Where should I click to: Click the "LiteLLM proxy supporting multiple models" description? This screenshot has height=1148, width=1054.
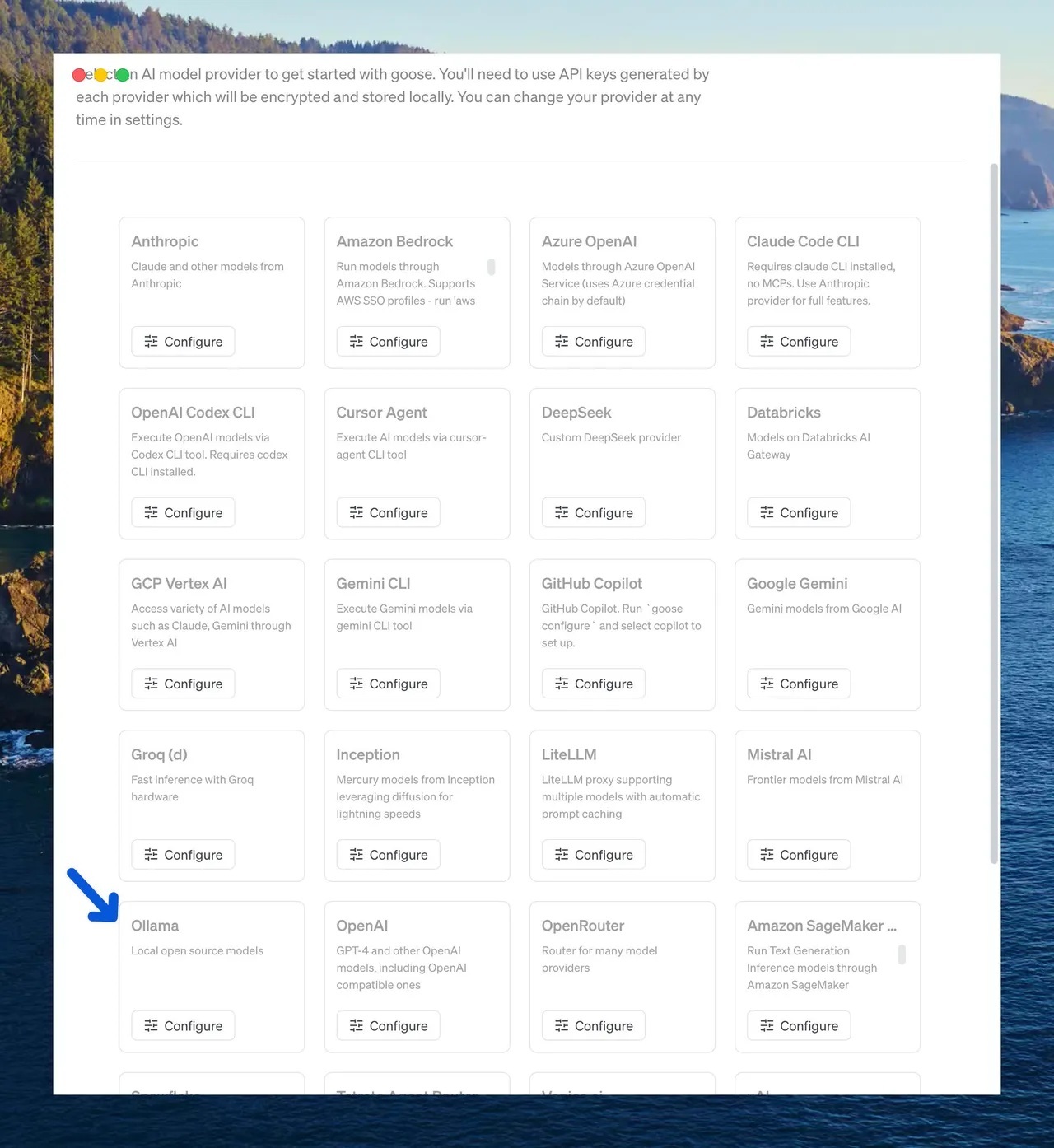[x=621, y=796]
